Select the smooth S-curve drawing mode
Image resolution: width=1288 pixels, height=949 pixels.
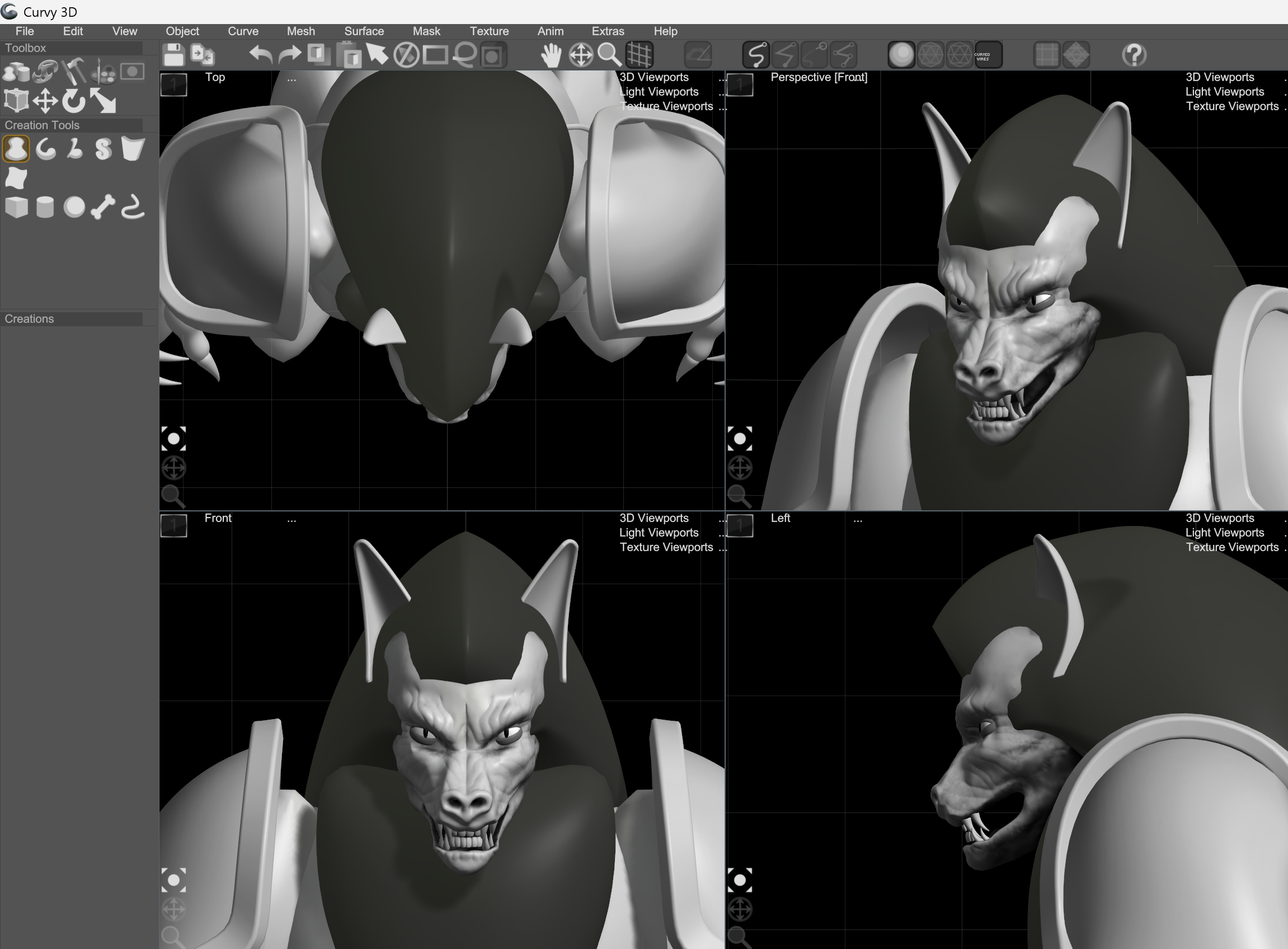(756, 55)
